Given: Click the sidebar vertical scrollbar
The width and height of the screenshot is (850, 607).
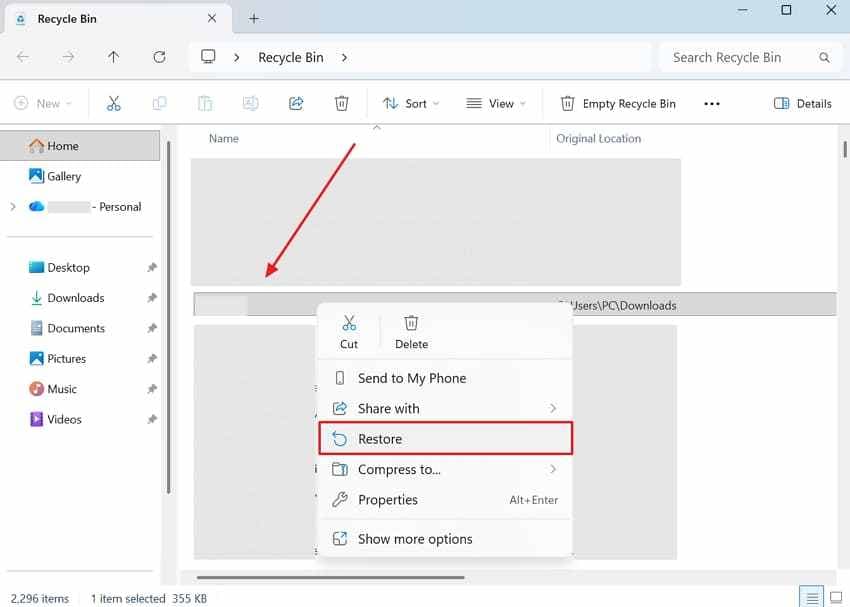Looking at the screenshot, I should click(169, 317).
